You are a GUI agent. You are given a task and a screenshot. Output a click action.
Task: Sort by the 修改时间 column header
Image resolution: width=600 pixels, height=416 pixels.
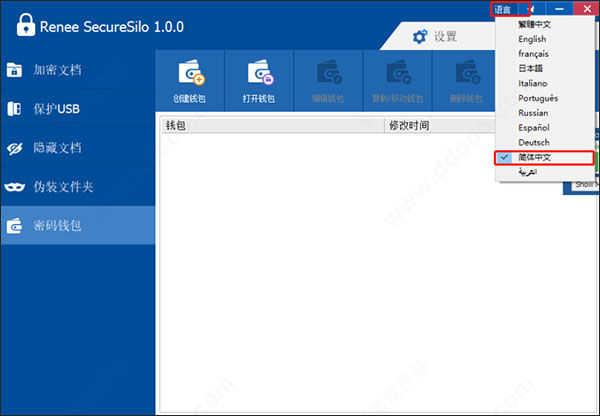[440, 126]
